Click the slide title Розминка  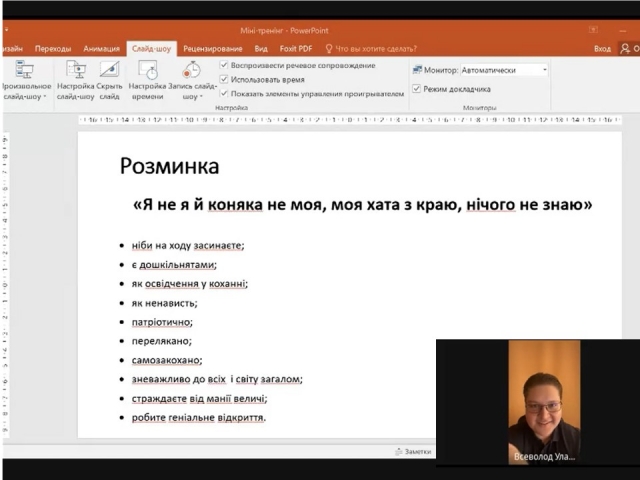[169, 166]
